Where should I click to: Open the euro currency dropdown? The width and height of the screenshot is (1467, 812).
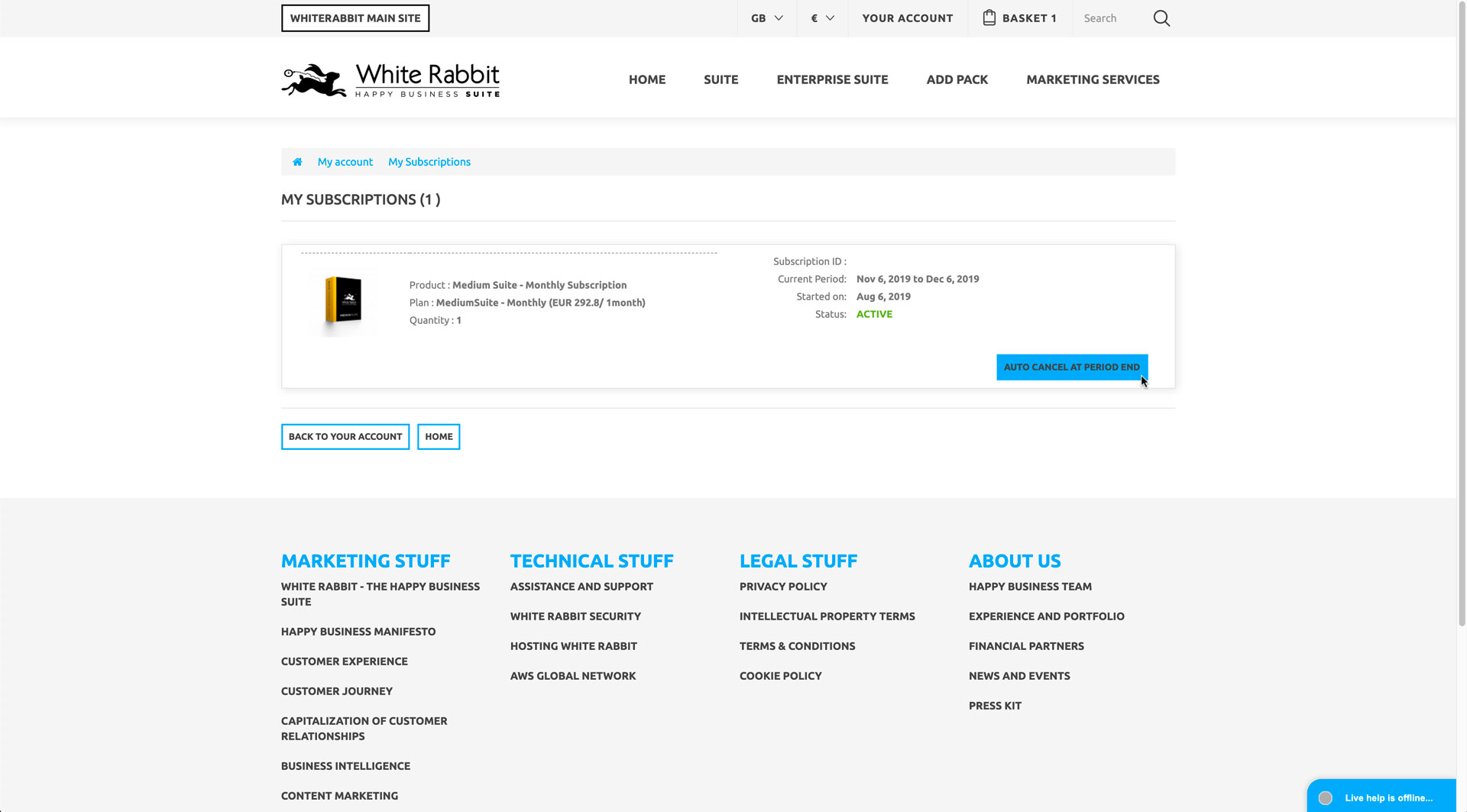tap(822, 18)
